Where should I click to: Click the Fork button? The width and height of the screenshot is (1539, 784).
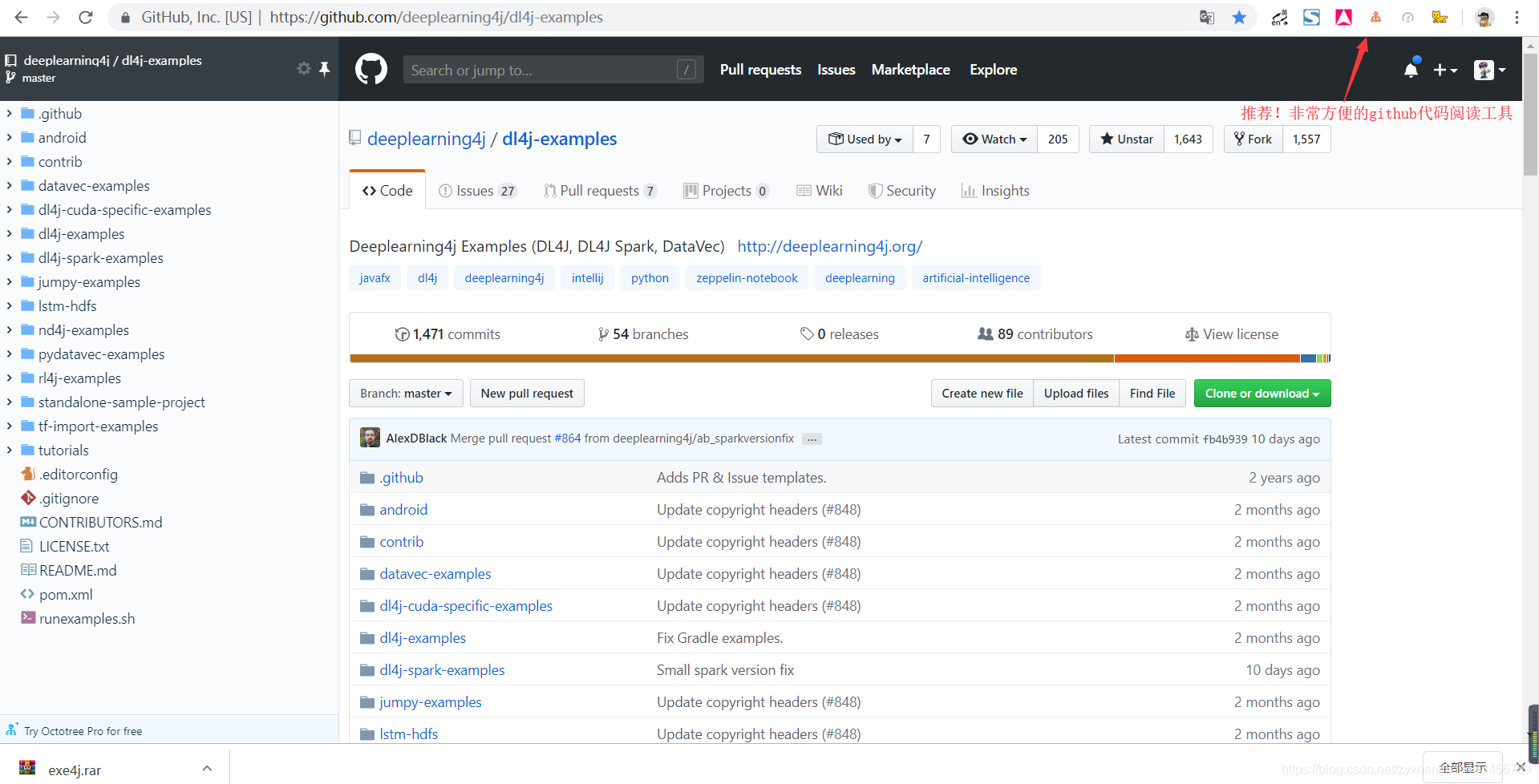click(x=1253, y=139)
